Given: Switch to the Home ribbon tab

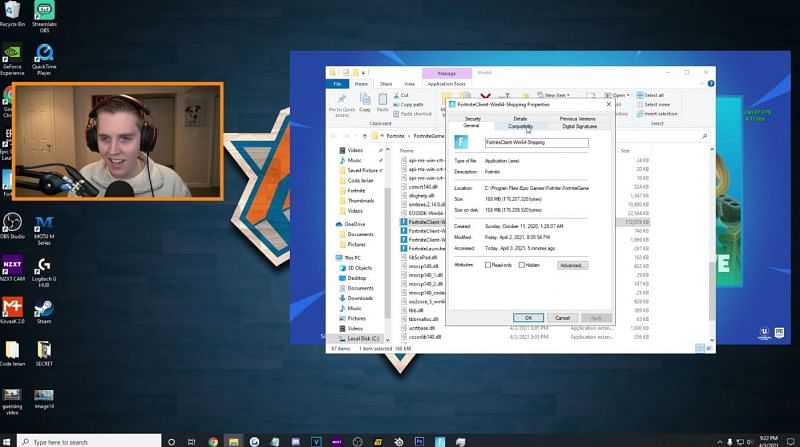Looking at the screenshot, I should (361, 84).
